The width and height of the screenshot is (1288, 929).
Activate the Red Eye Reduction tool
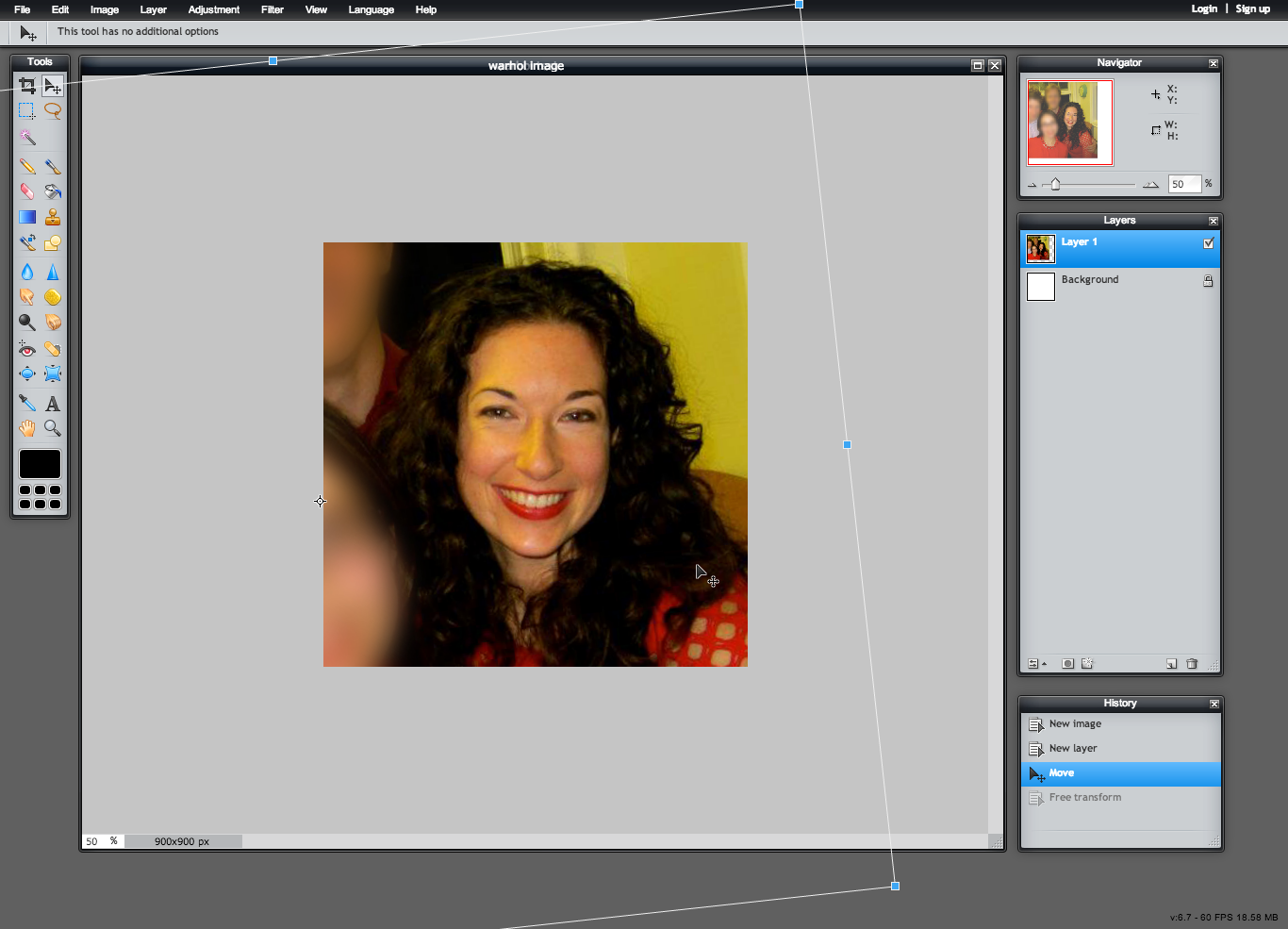[27, 349]
